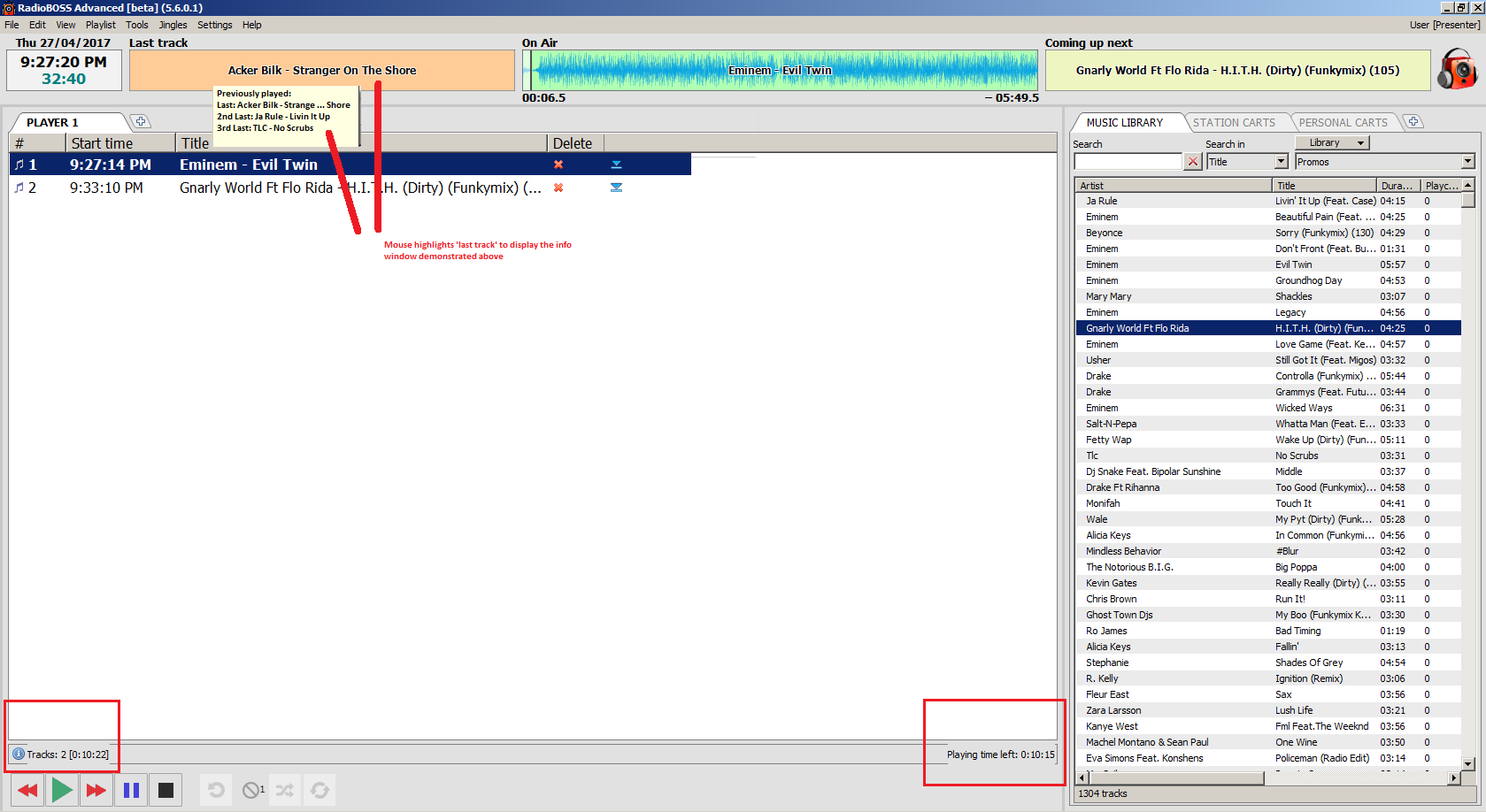Toggle the repeat-track curved arrow button
Image resolution: width=1486 pixels, height=812 pixels.
(216, 790)
